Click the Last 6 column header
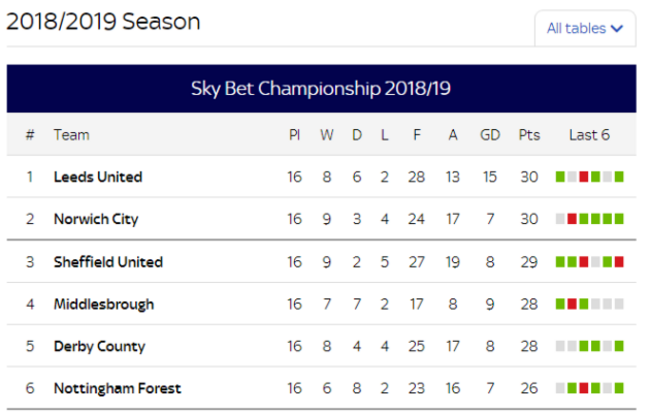The width and height of the screenshot is (650, 413). tap(589, 135)
